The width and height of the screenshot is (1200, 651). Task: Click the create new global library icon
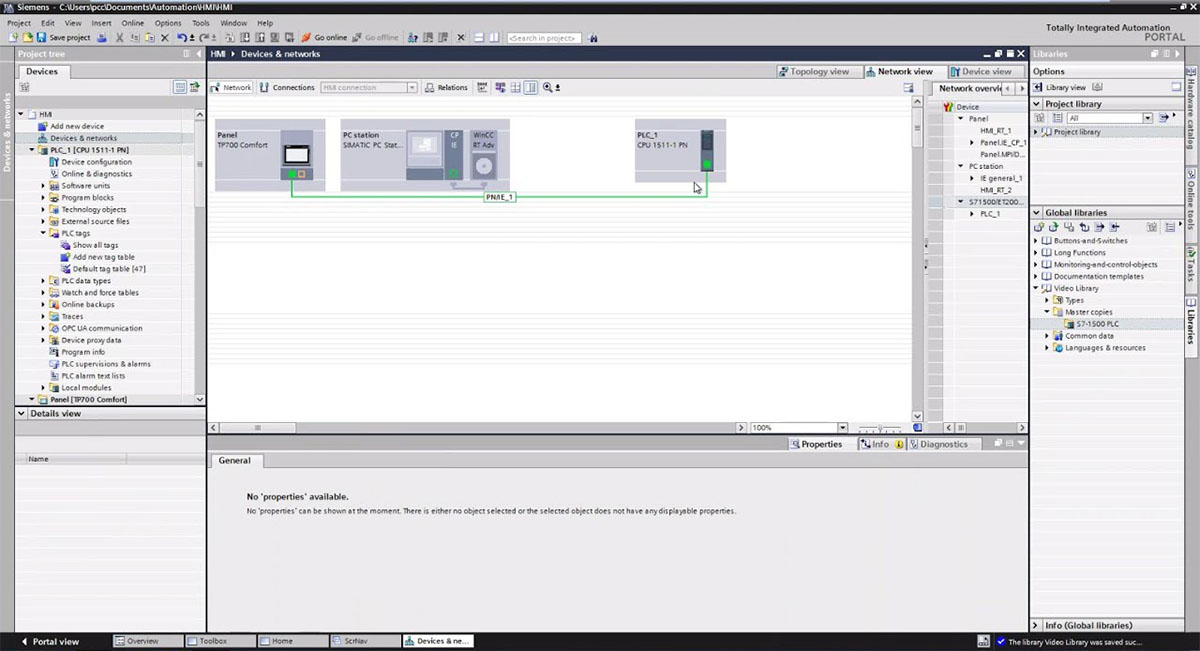point(1039,227)
